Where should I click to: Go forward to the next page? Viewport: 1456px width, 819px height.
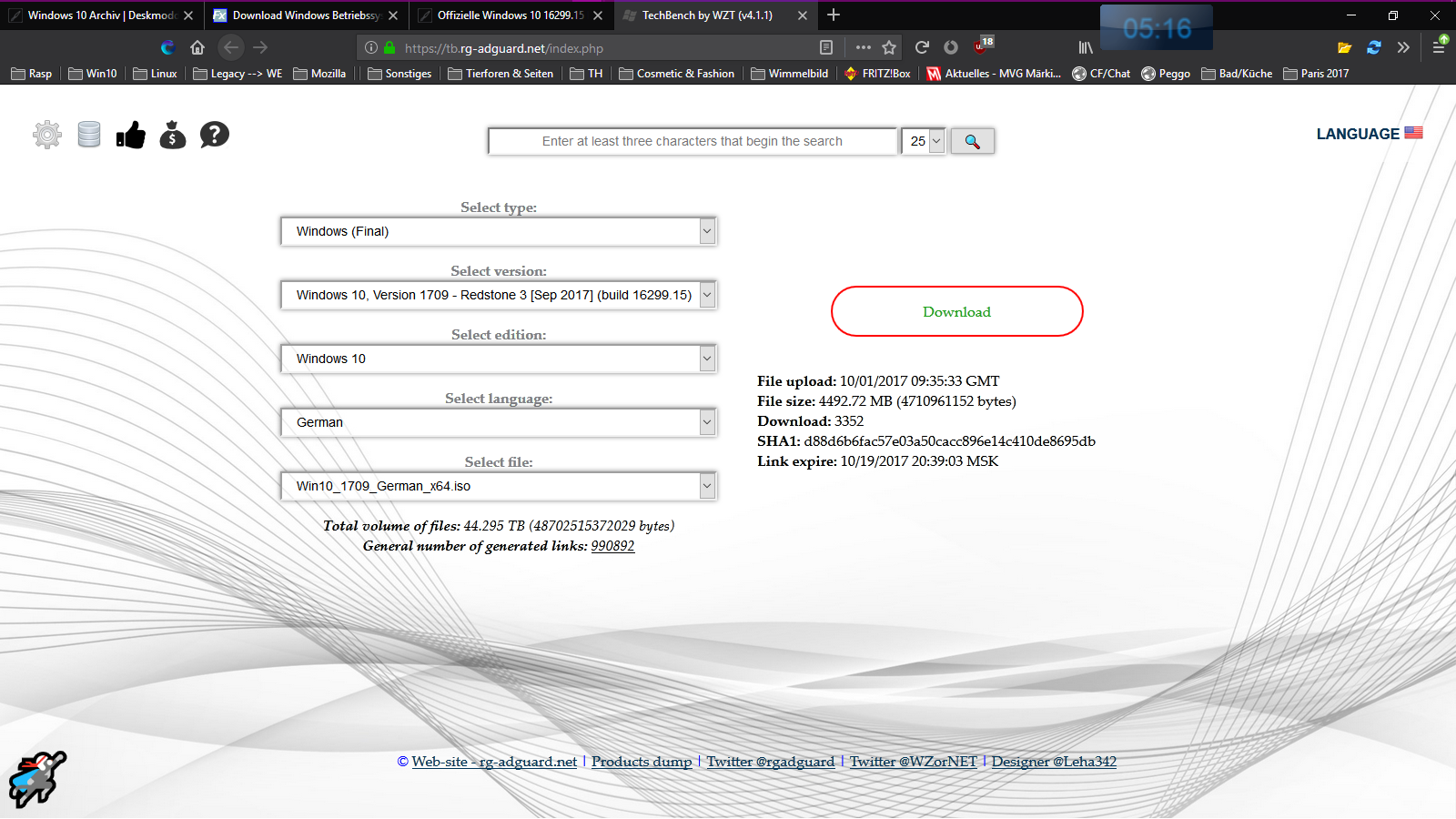coord(260,47)
